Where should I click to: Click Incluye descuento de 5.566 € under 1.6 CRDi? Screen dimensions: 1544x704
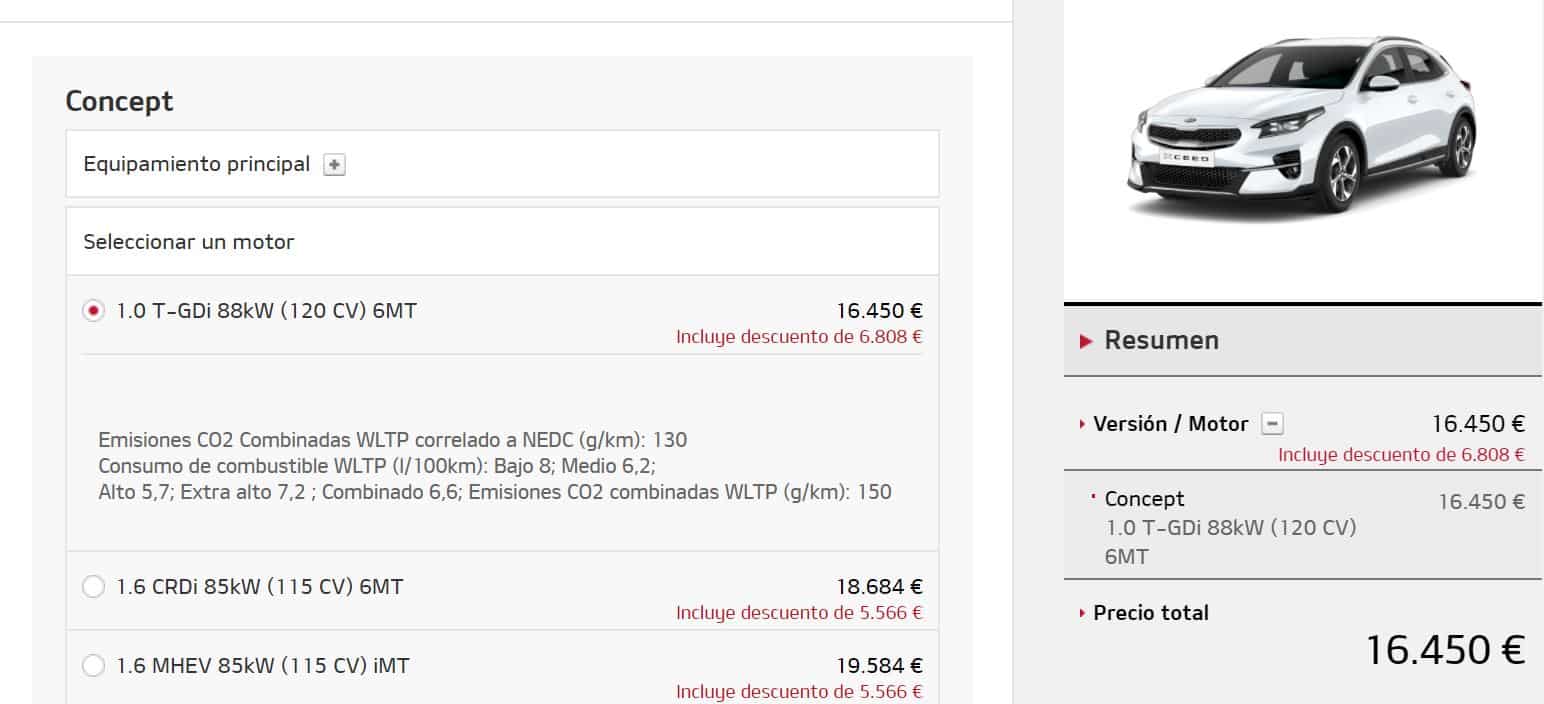[x=799, y=613]
